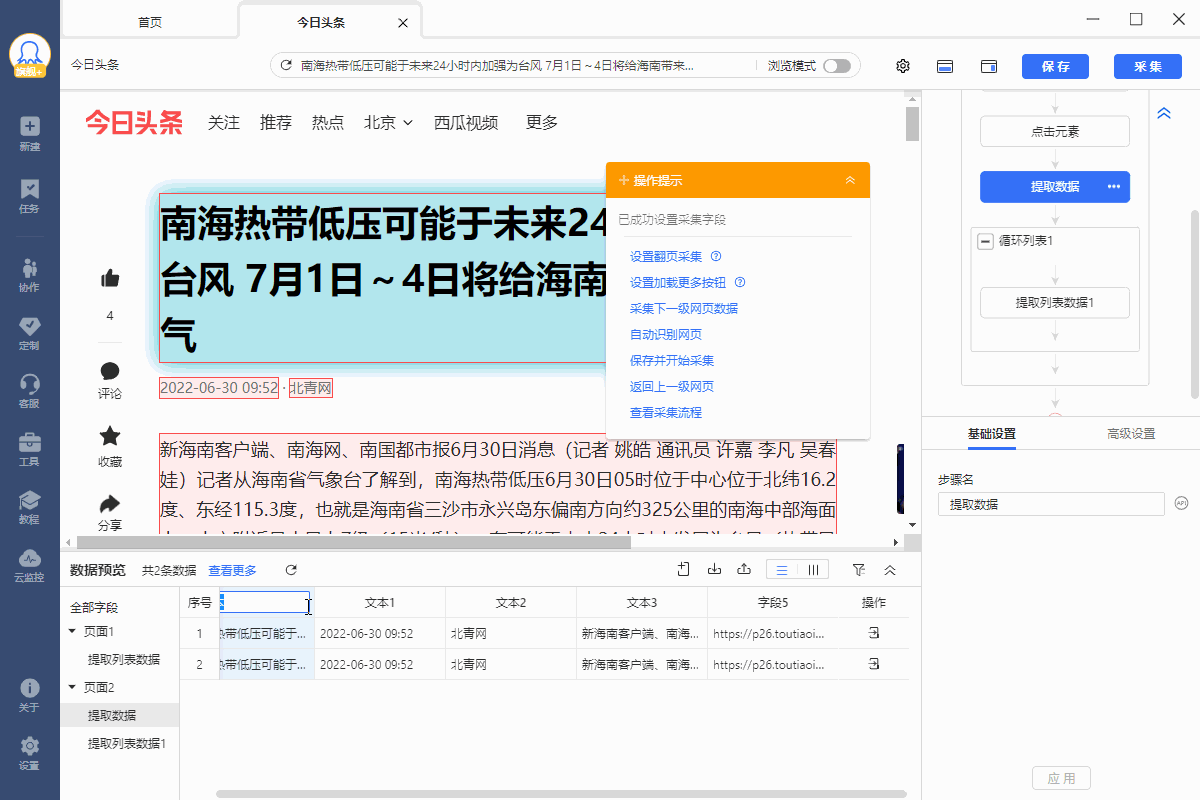Open the 教程 tutorial icon
The height and width of the screenshot is (800, 1200).
click(x=29, y=500)
